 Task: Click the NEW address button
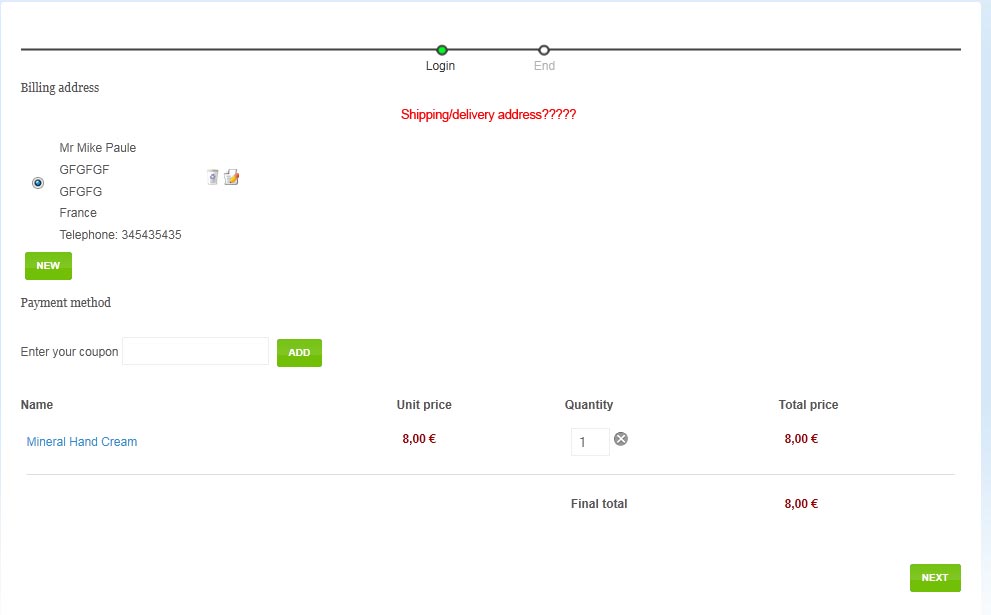48,265
